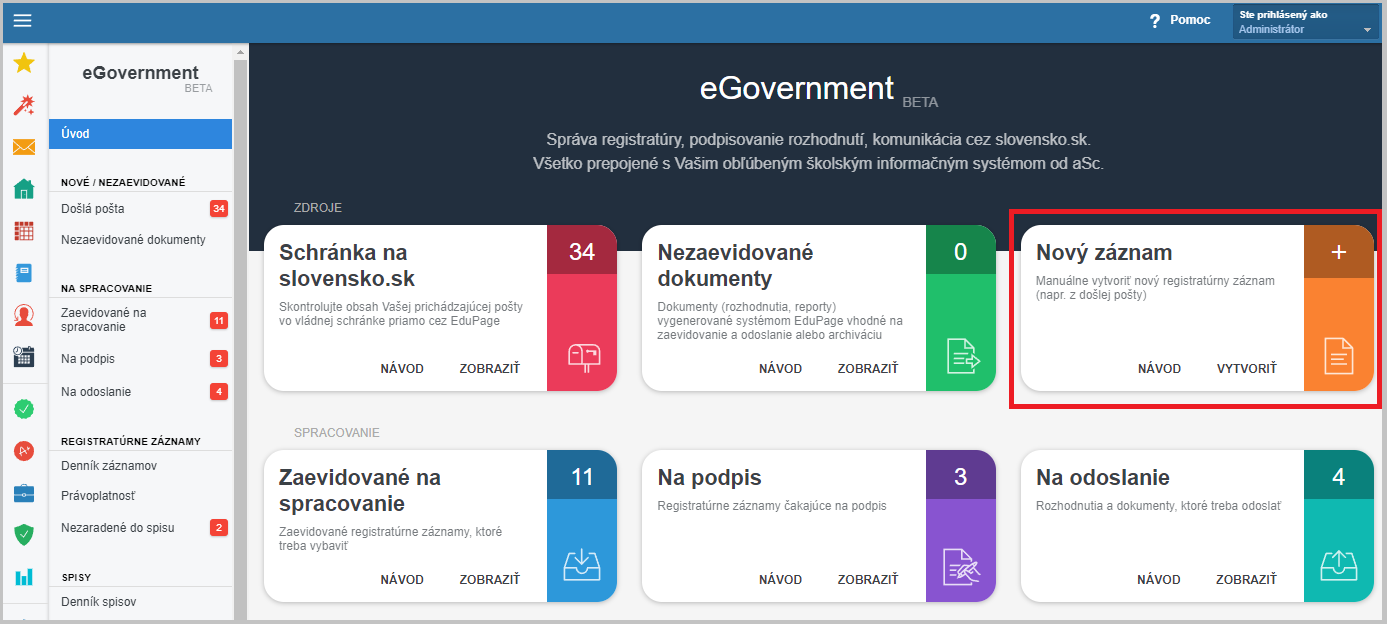The image size is (1387, 624).
Task: Open the red person profile icon
Action: (x=24, y=315)
